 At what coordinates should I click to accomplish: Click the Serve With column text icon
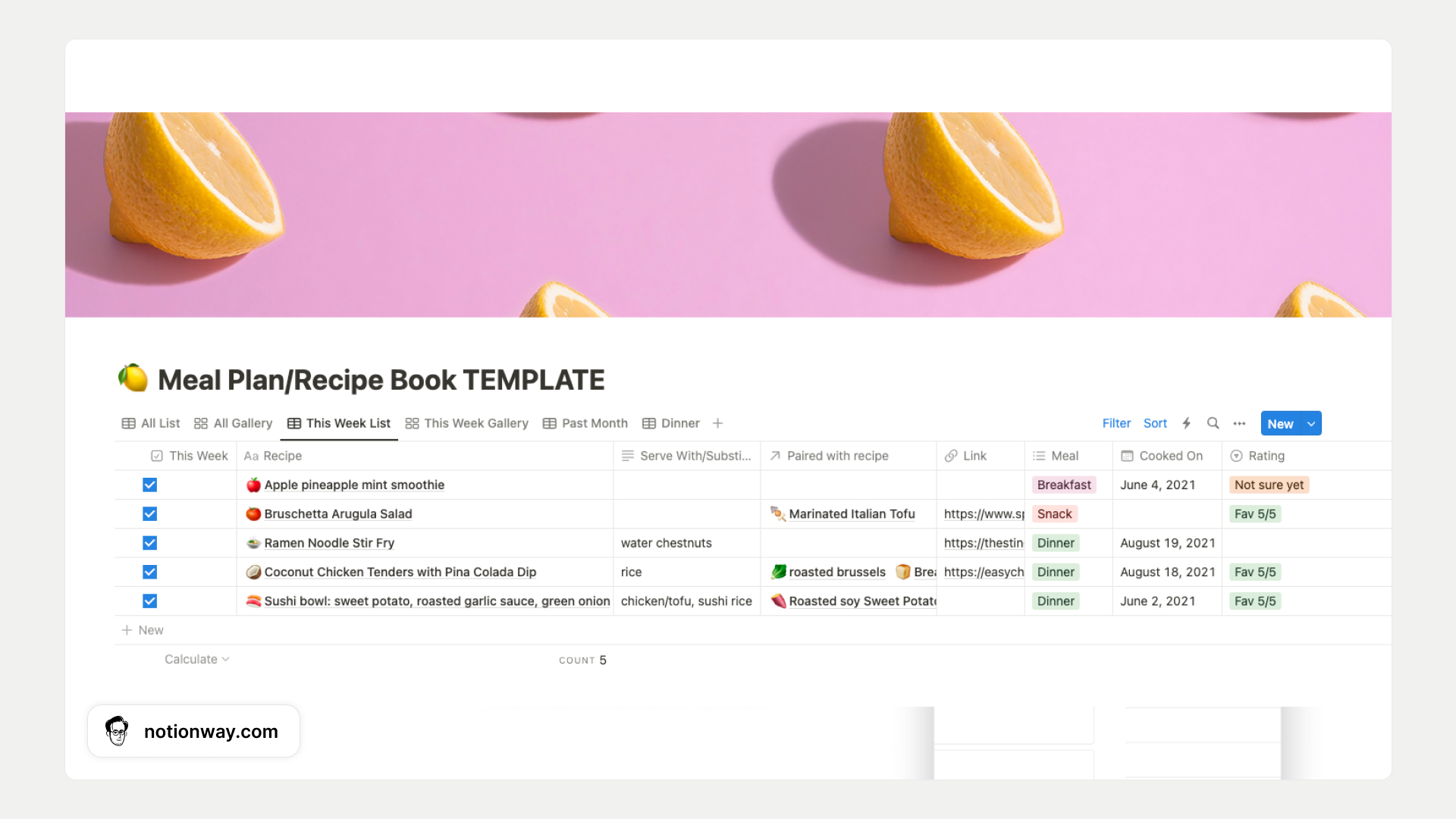click(x=628, y=456)
